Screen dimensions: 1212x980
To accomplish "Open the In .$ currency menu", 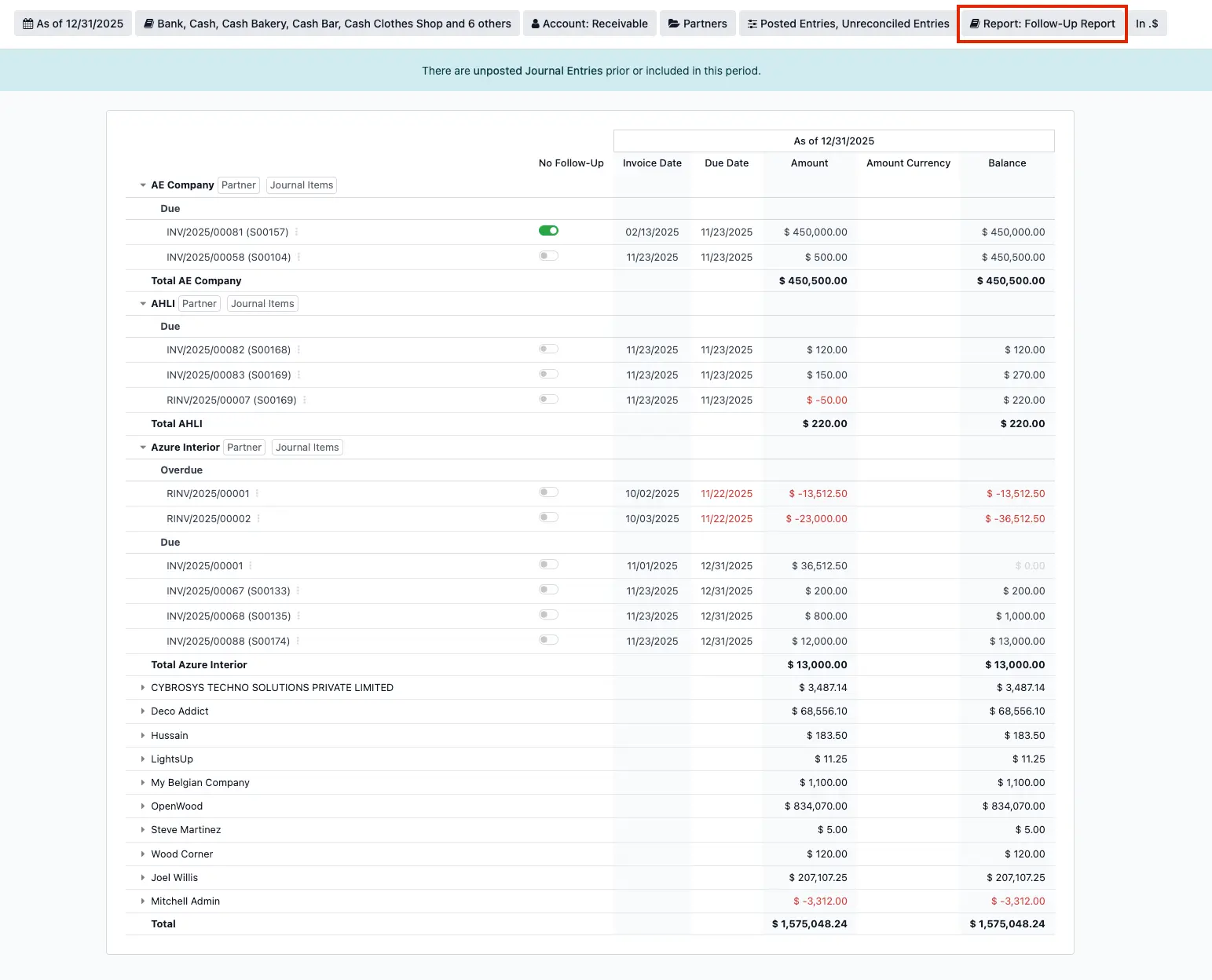I will click(x=1148, y=23).
